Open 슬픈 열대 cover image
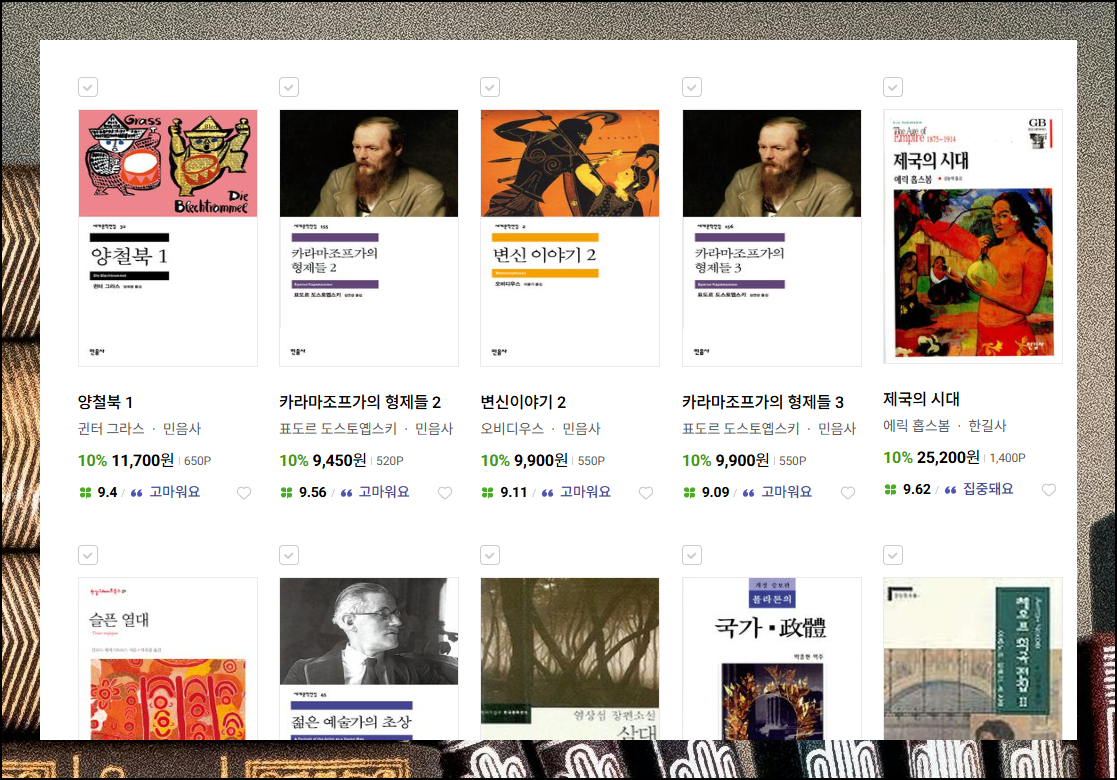This screenshot has height=780, width=1117. coord(168,658)
